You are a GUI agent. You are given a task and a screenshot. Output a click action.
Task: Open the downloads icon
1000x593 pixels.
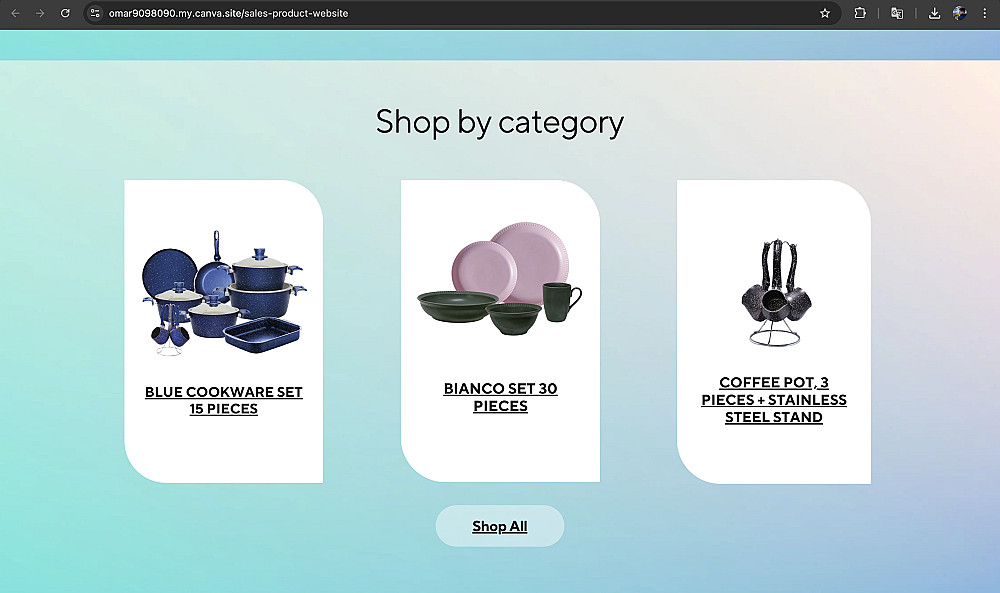click(934, 13)
